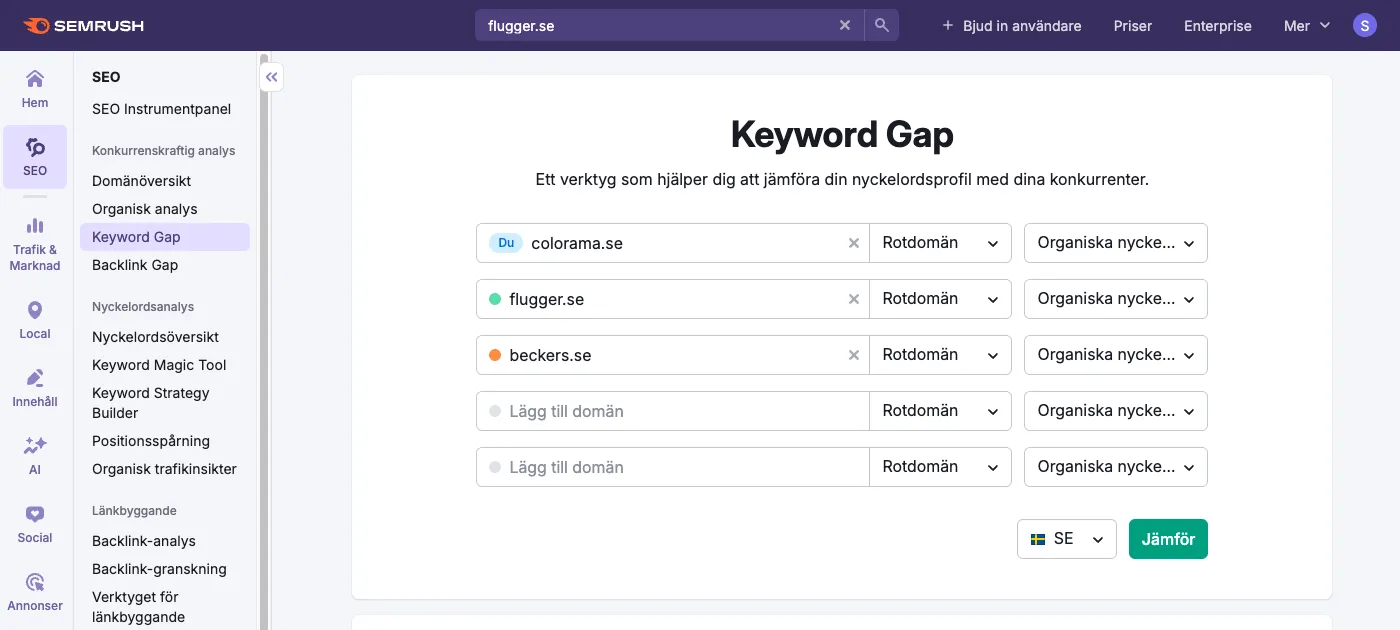Open Organisk trafikinsikter
1400x630 pixels.
coord(164,469)
